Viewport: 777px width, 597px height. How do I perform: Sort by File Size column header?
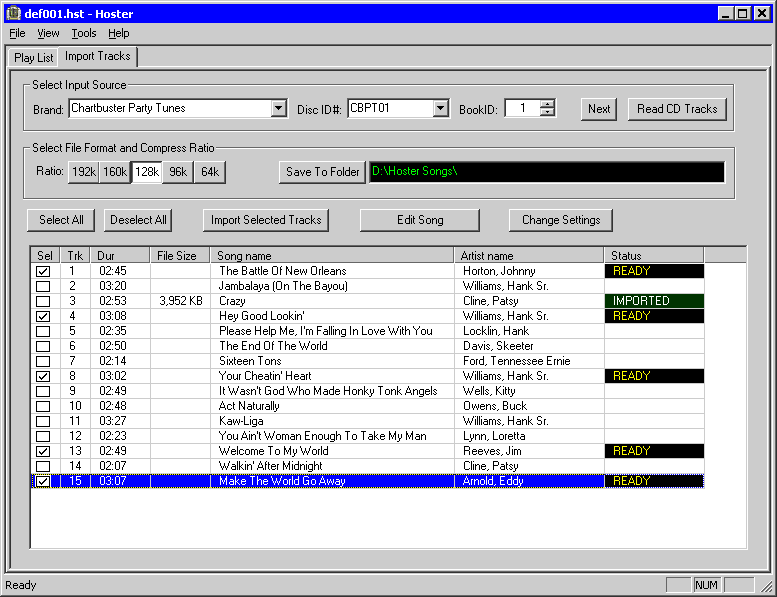click(180, 256)
